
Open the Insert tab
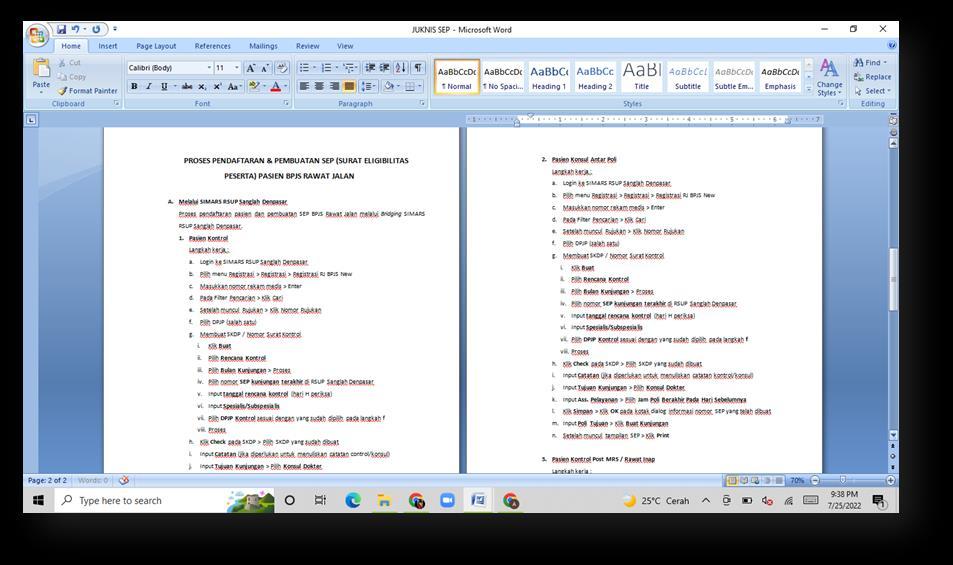click(x=108, y=46)
